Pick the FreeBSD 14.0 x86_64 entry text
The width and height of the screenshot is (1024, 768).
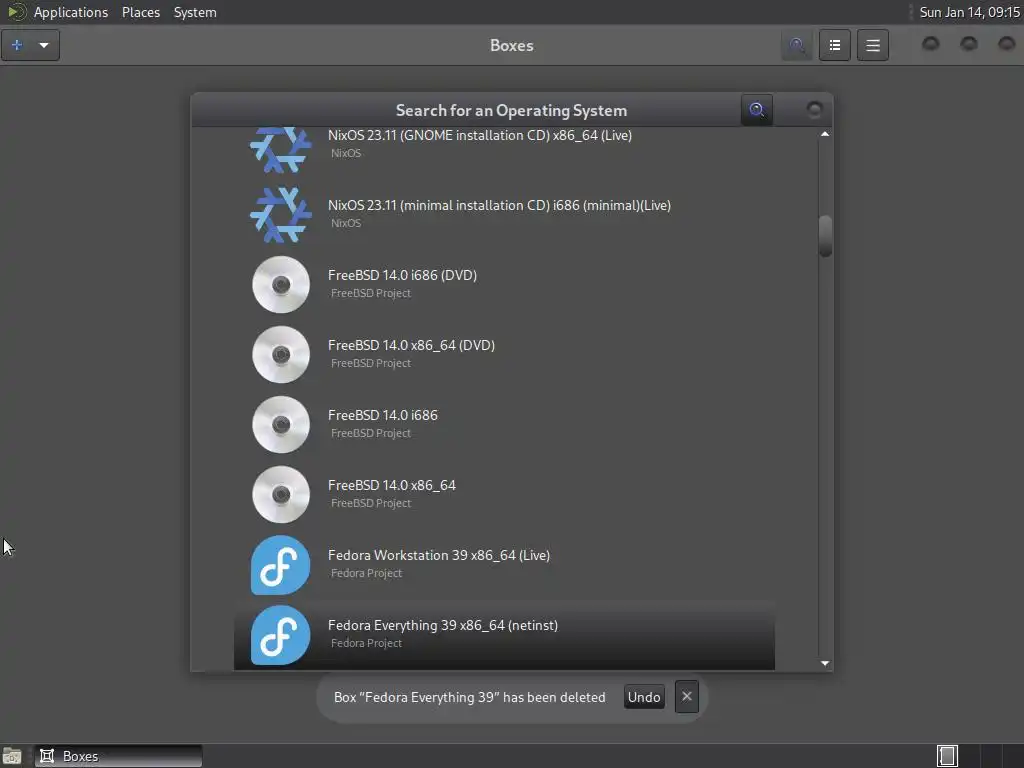[392, 485]
